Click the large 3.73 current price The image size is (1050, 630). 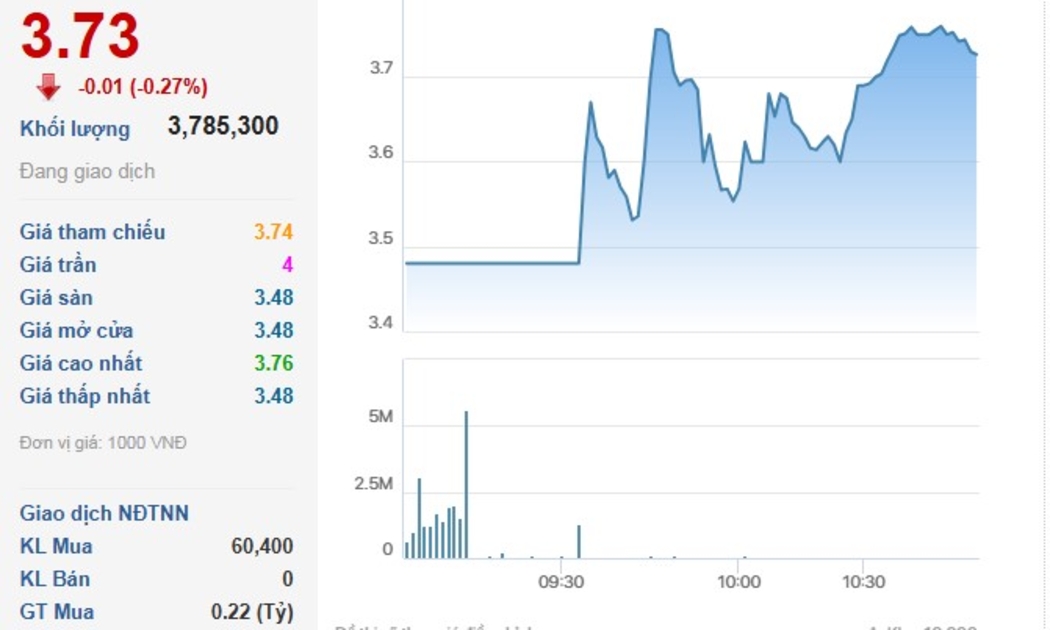coord(80,37)
